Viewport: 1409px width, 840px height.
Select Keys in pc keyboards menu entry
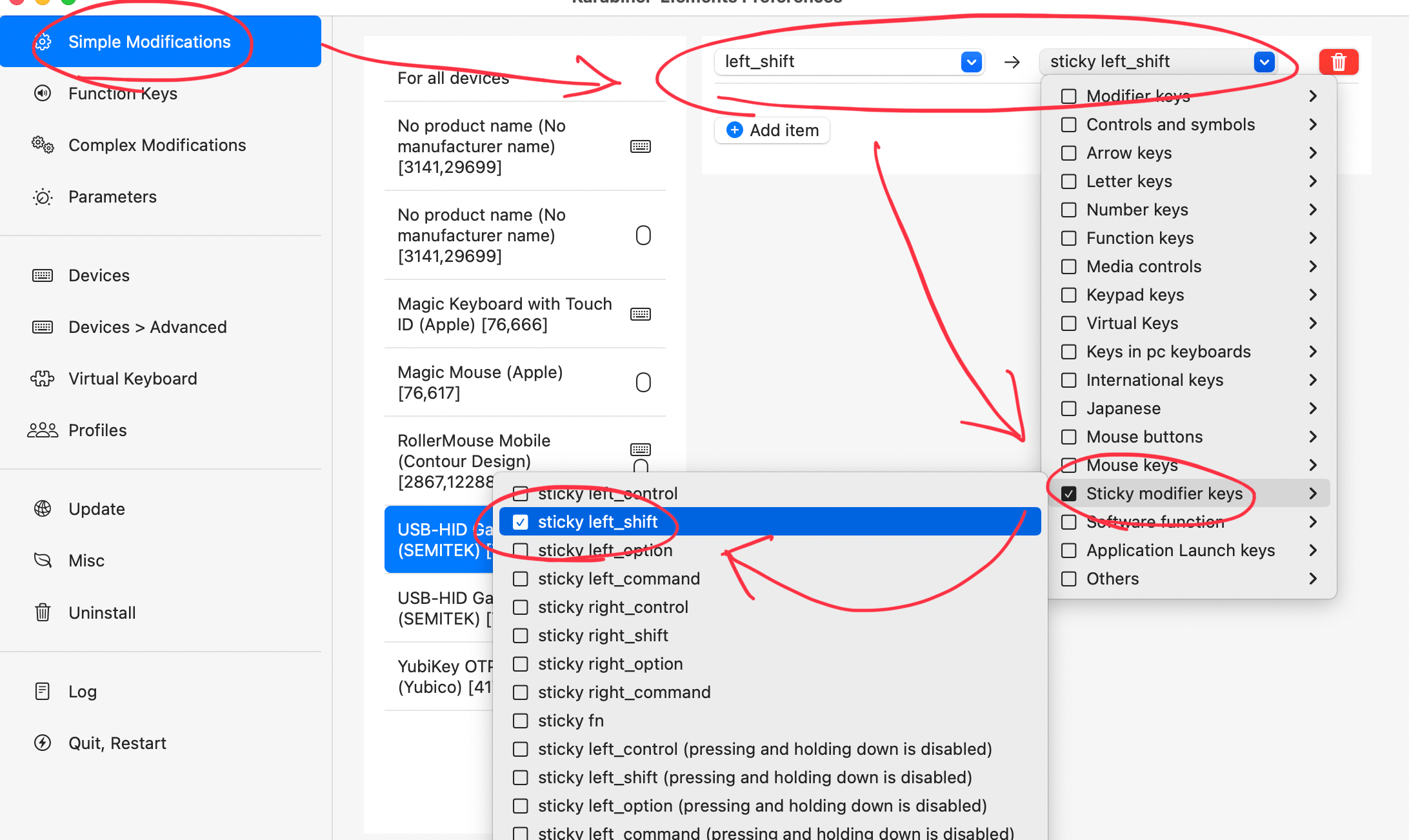(1189, 352)
